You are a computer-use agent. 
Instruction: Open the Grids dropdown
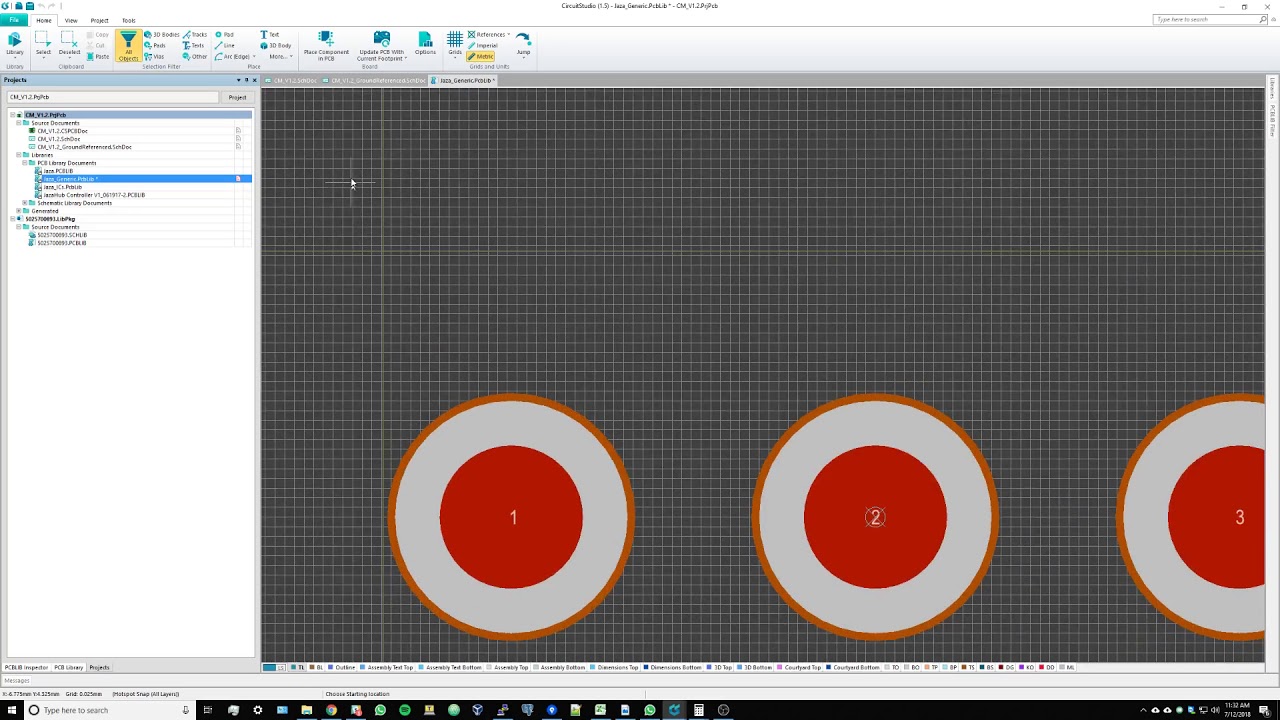point(455,44)
